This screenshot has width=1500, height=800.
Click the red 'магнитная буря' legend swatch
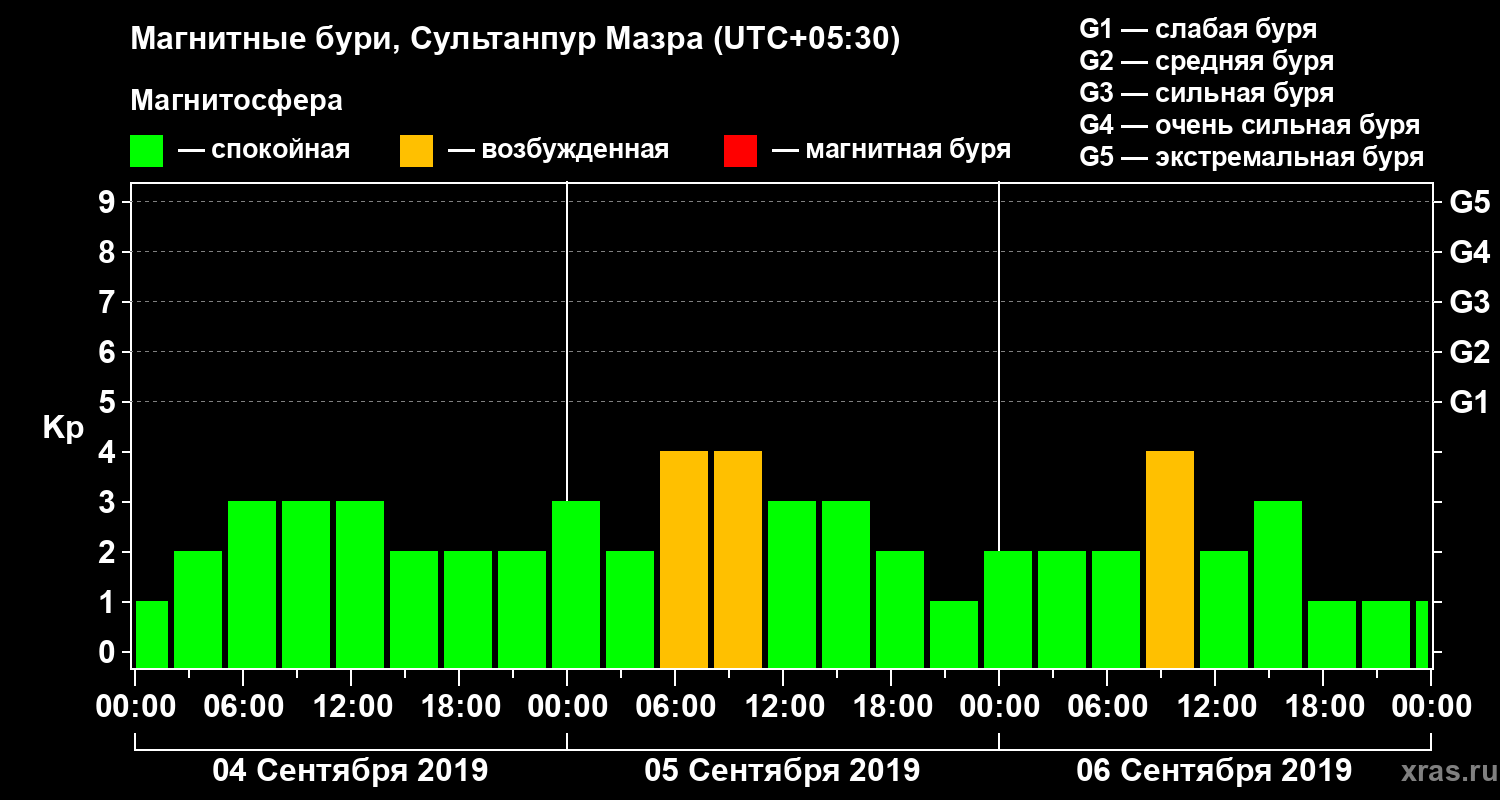tap(740, 151)
